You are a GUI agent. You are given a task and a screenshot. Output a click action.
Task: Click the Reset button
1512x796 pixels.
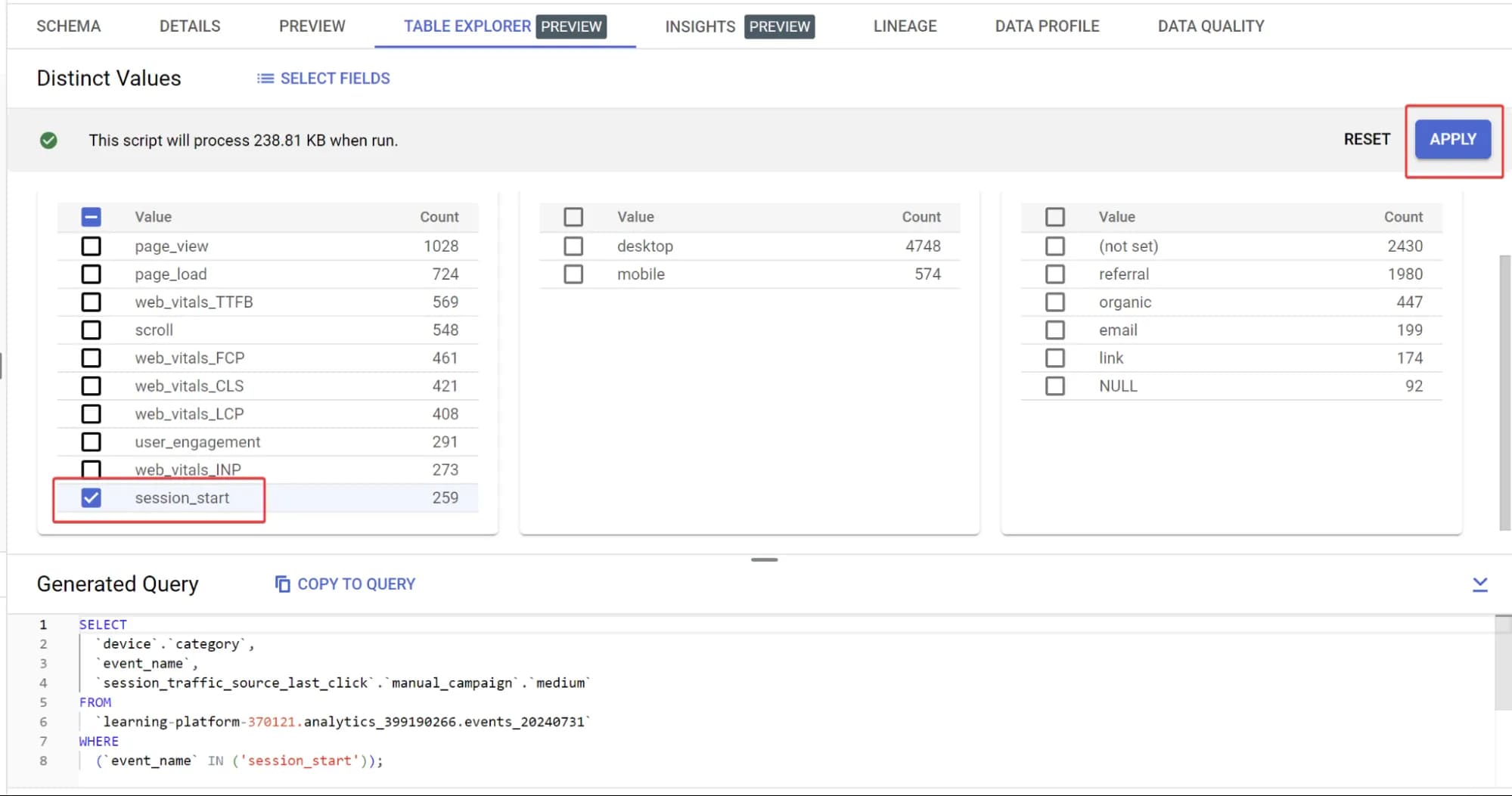[x=1366, y=139]
